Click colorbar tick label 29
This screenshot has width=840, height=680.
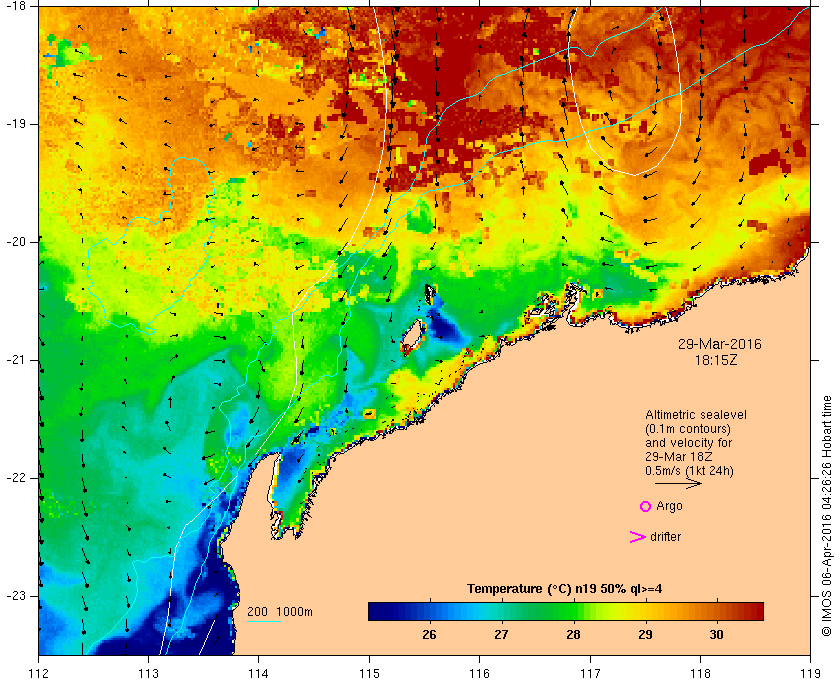645,635
